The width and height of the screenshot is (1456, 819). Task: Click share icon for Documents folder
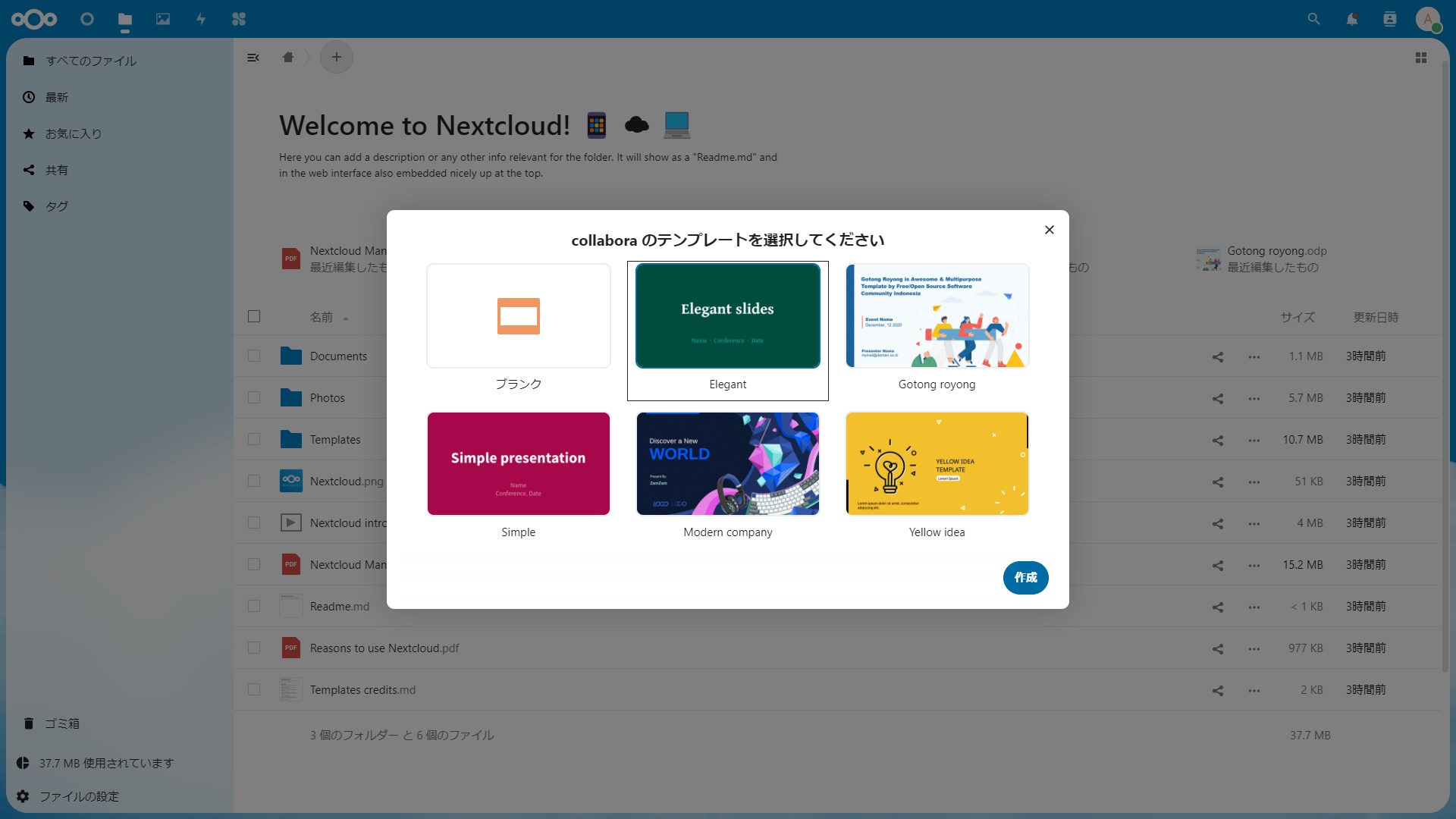(1217, 356)
